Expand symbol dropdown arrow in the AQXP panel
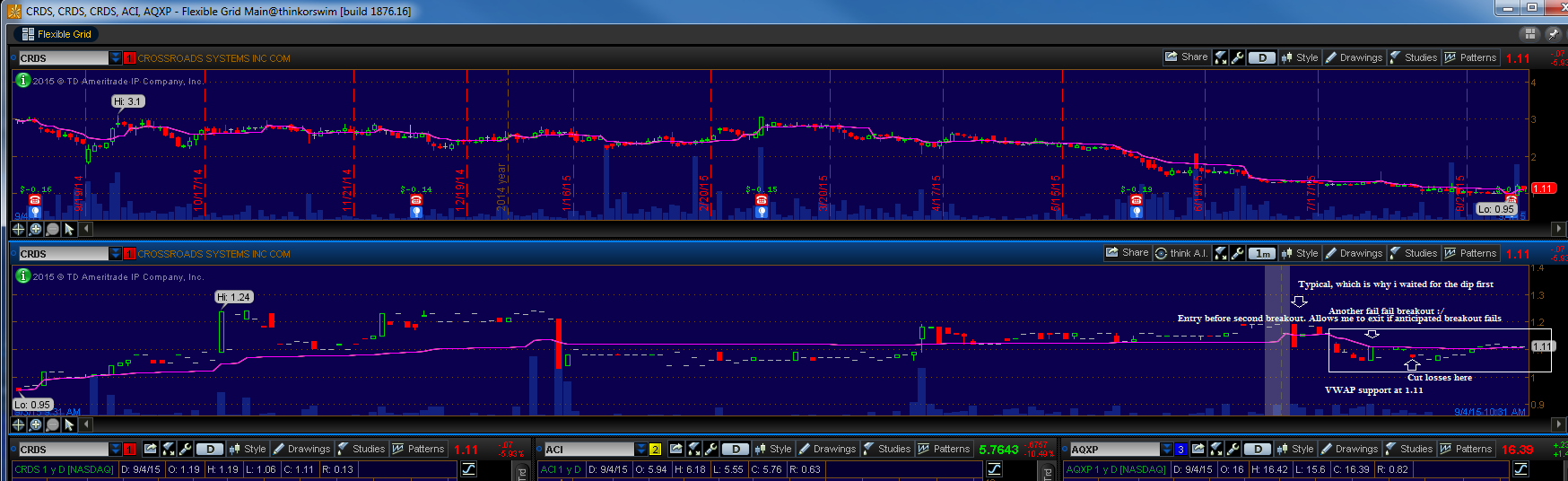This screenshot has width=1568, height=481. point(1167,449)
